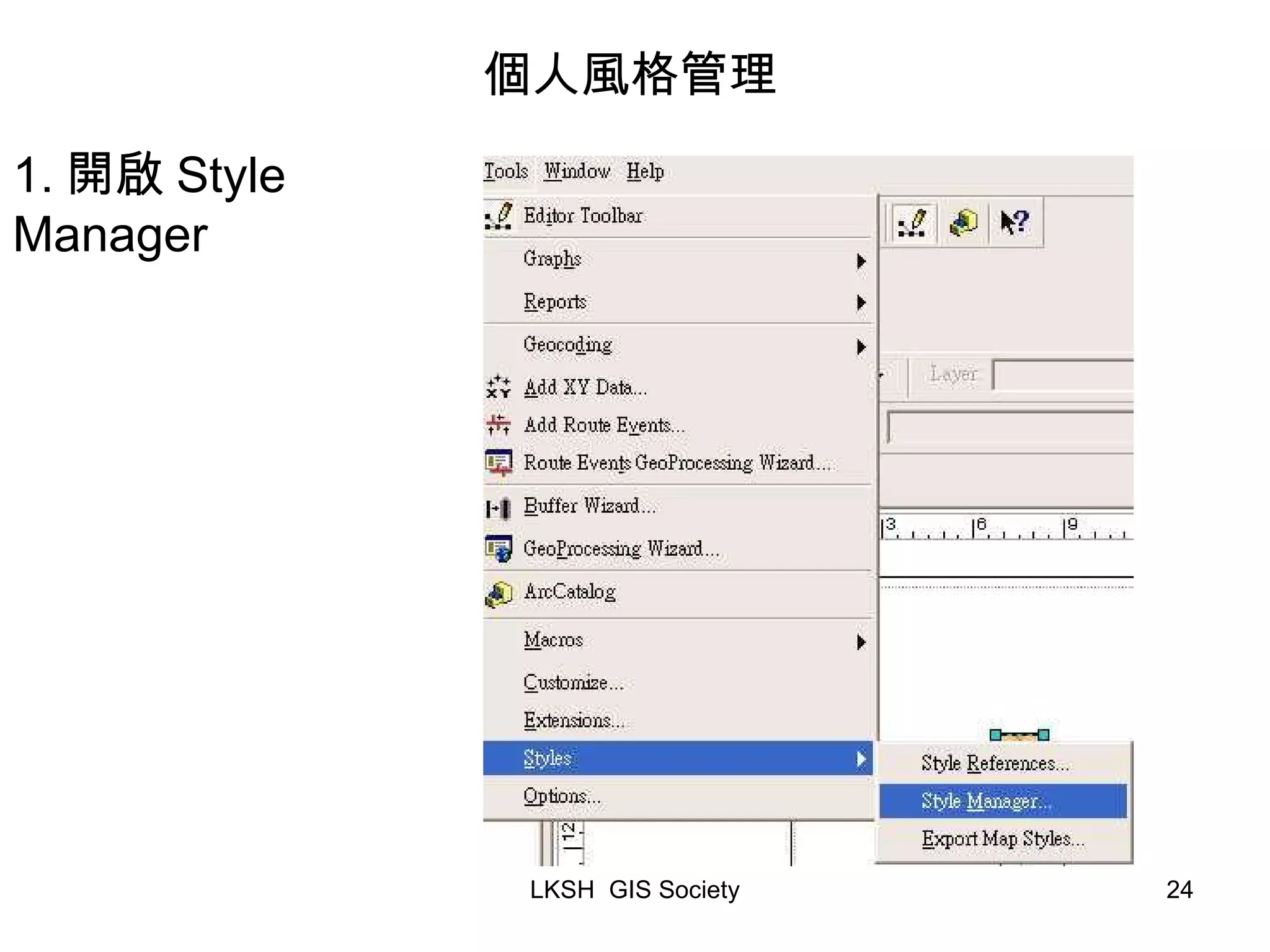The width and height of the screenshot is (1270, 952).
Task: Open Style Manager... in submenu
Action: pyautogui.click(x=1003, y=801)
